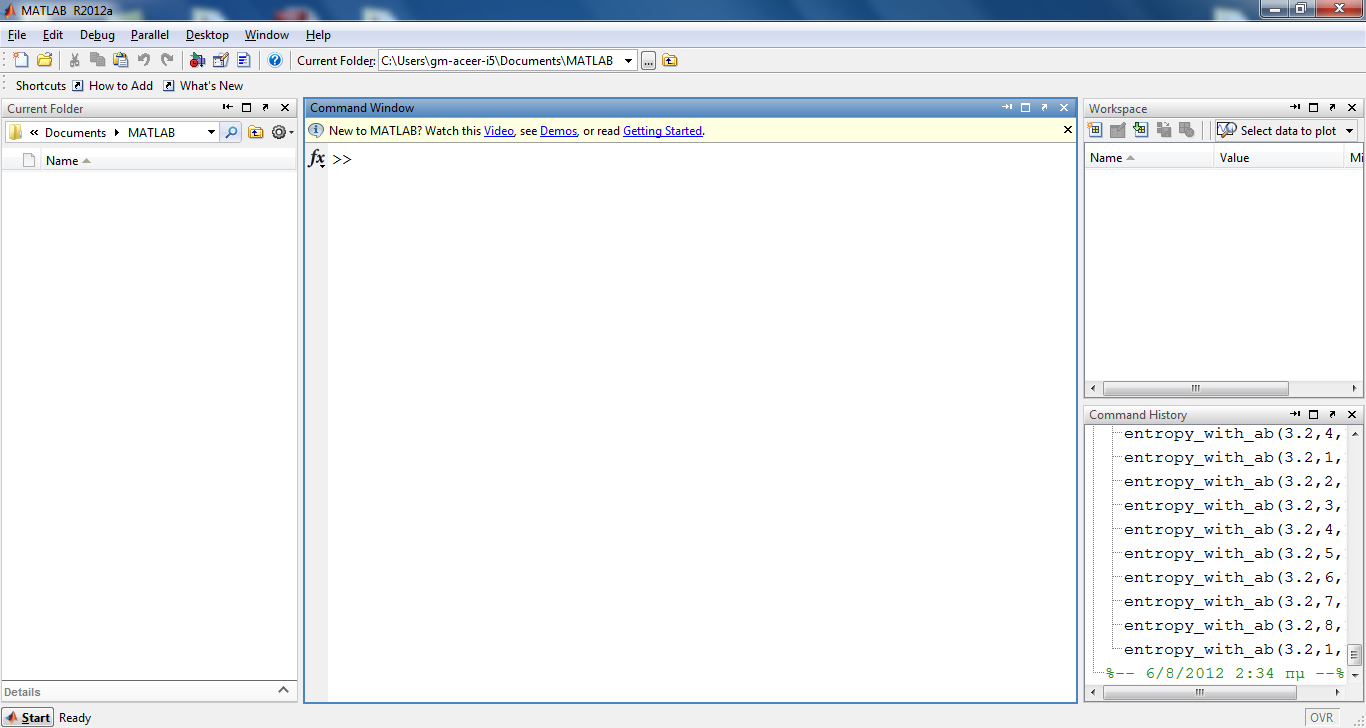Select entropy_with_ab(3.2,8, history entry

[1233, 626]
